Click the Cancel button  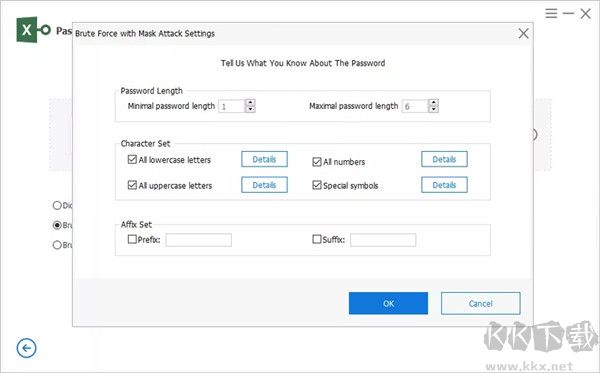click(x=481, y=303)
